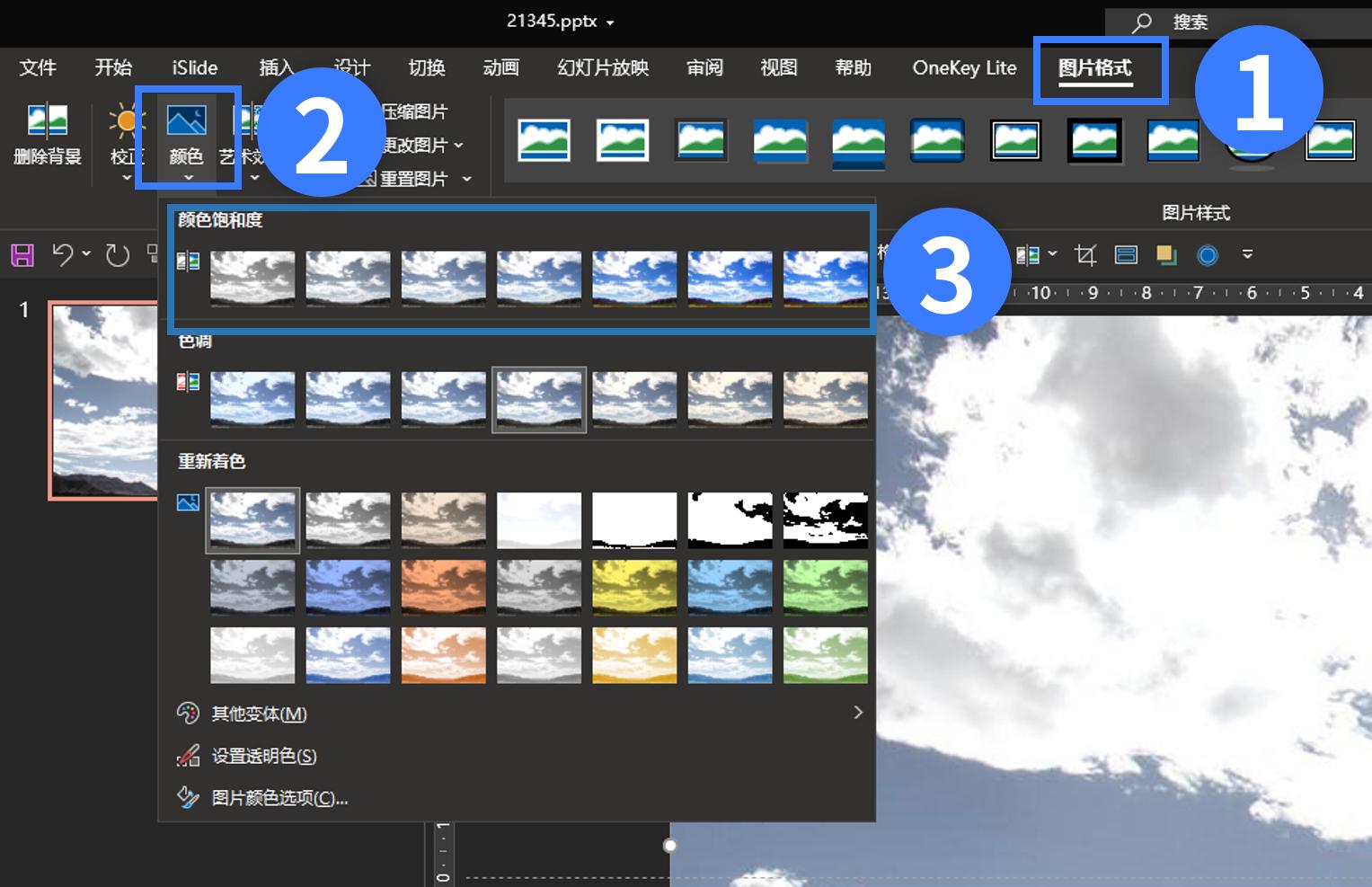Select the crop tool icon
The width and height of the screenshot is (1372, 887).
(x=1085, y=255)
